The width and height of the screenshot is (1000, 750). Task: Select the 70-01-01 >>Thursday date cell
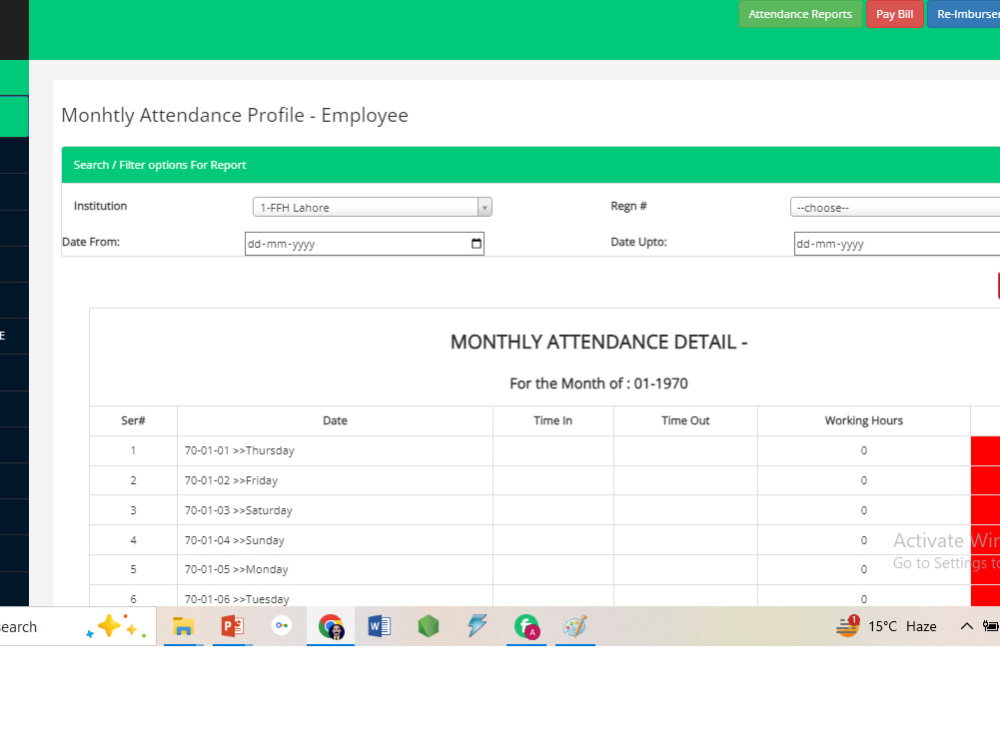[x=335, y=451]
